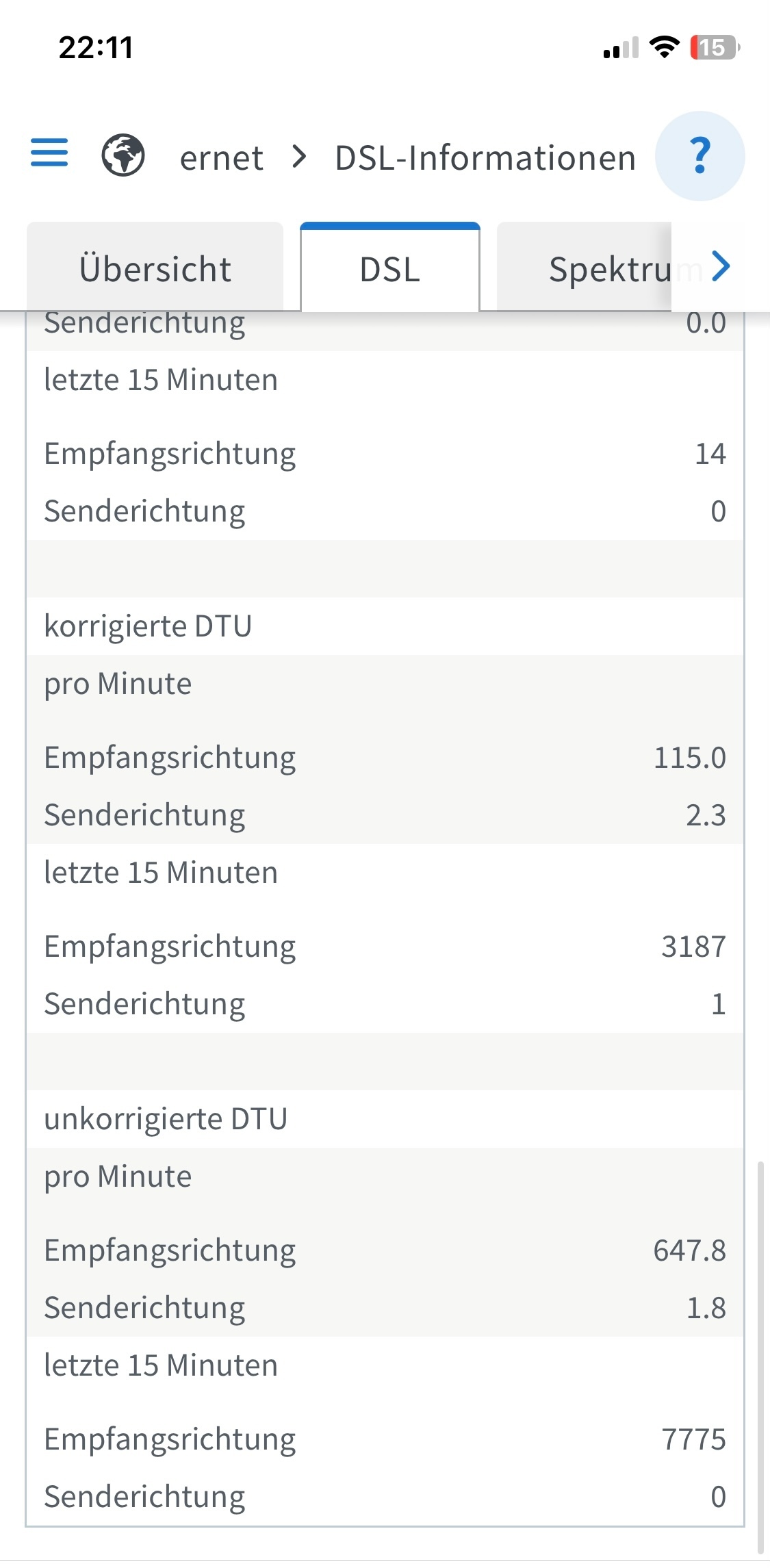Switch to the Übersicht tab
This screenshot has height=1568, width=770.
click(155, 267)
